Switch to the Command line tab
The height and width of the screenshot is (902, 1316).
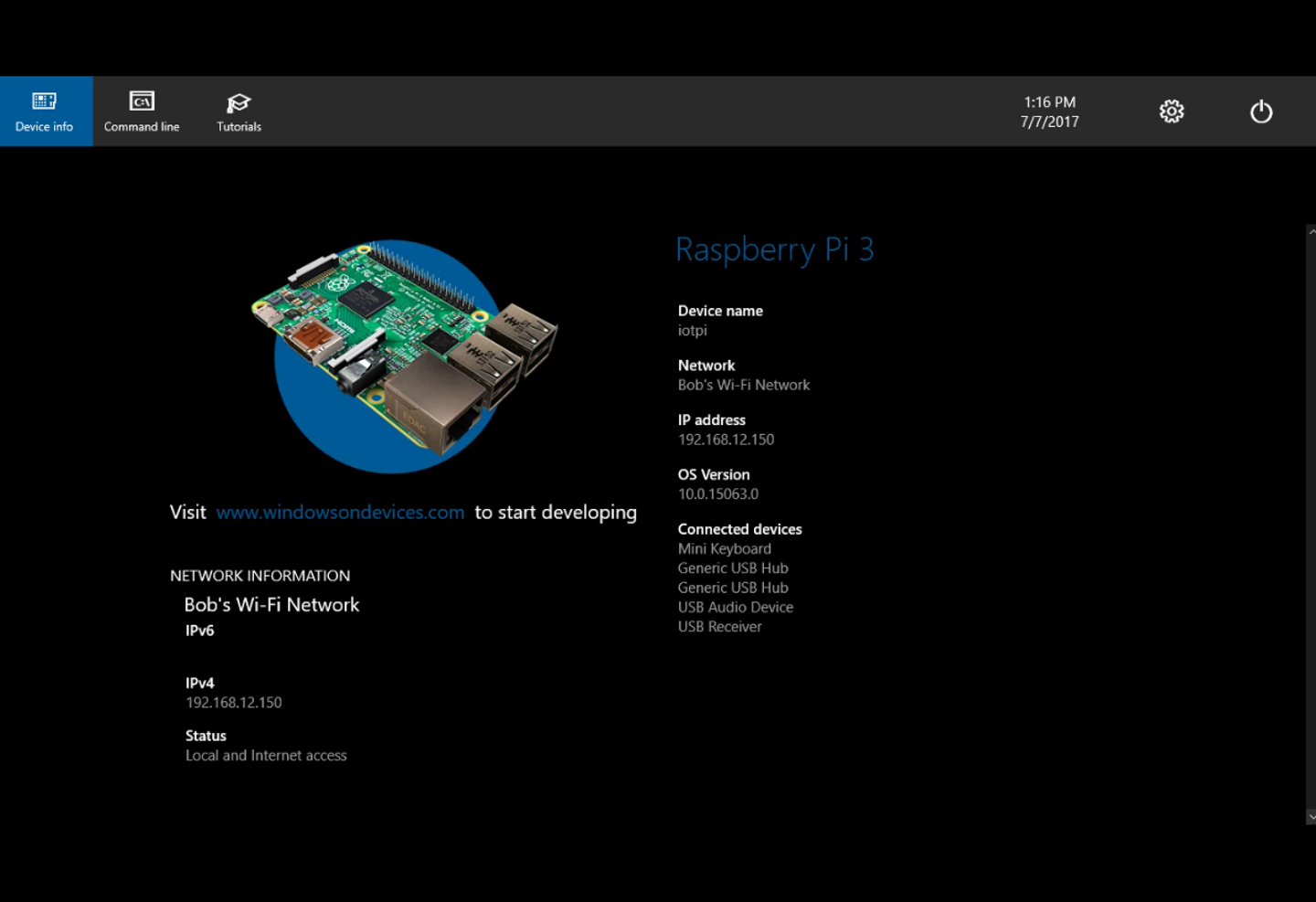tap(142, 111)
